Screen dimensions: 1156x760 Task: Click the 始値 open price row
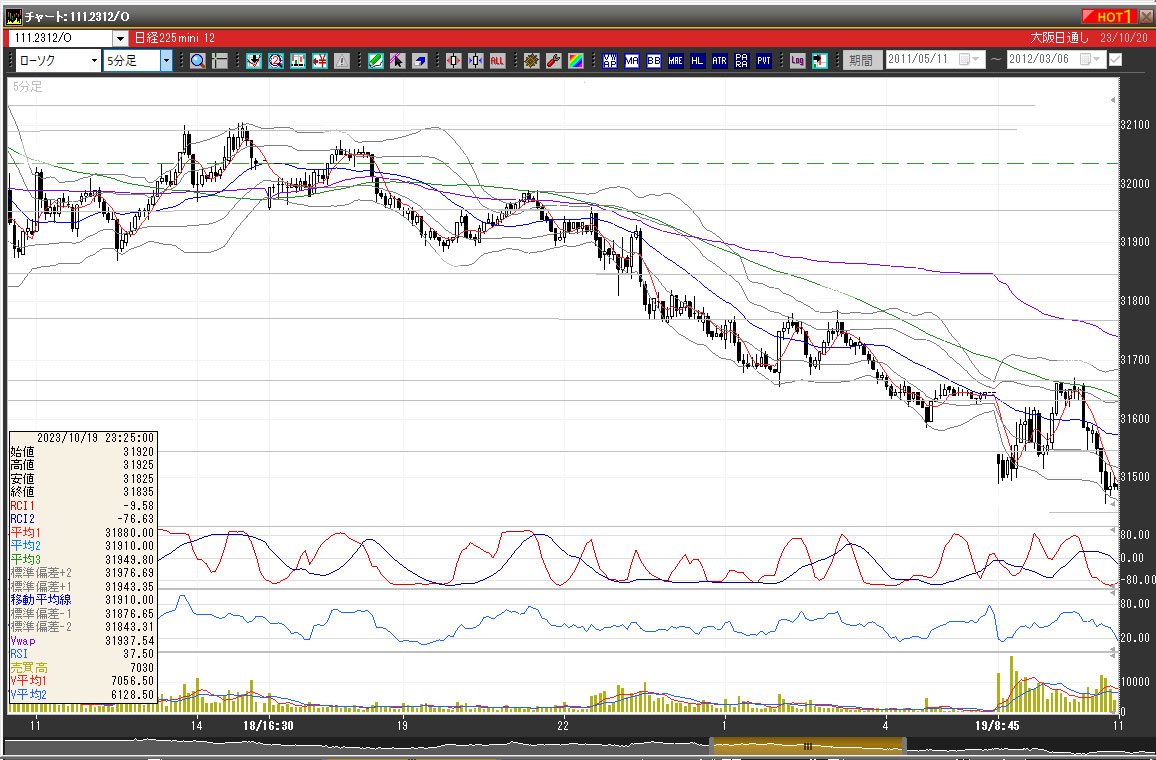pyautogui.click(x=83, y=452)
